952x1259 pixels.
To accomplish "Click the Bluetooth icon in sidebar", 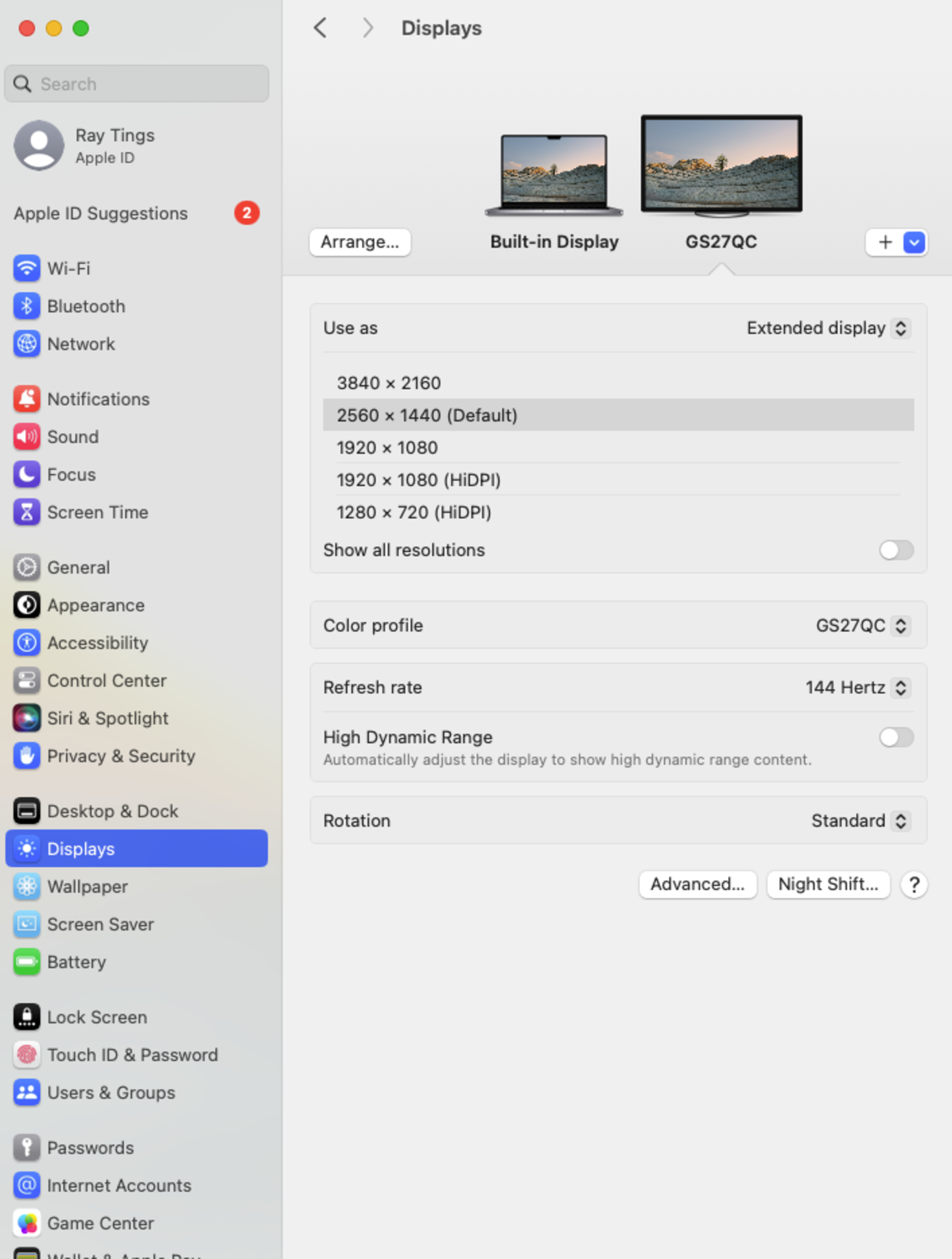I will 27,306.
